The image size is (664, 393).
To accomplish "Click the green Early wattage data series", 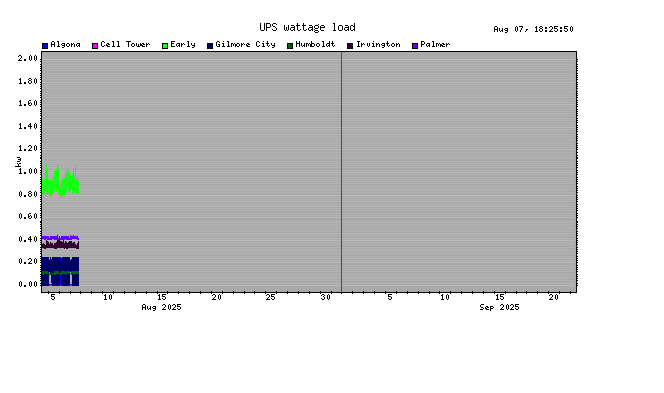I will coord(60,181).
